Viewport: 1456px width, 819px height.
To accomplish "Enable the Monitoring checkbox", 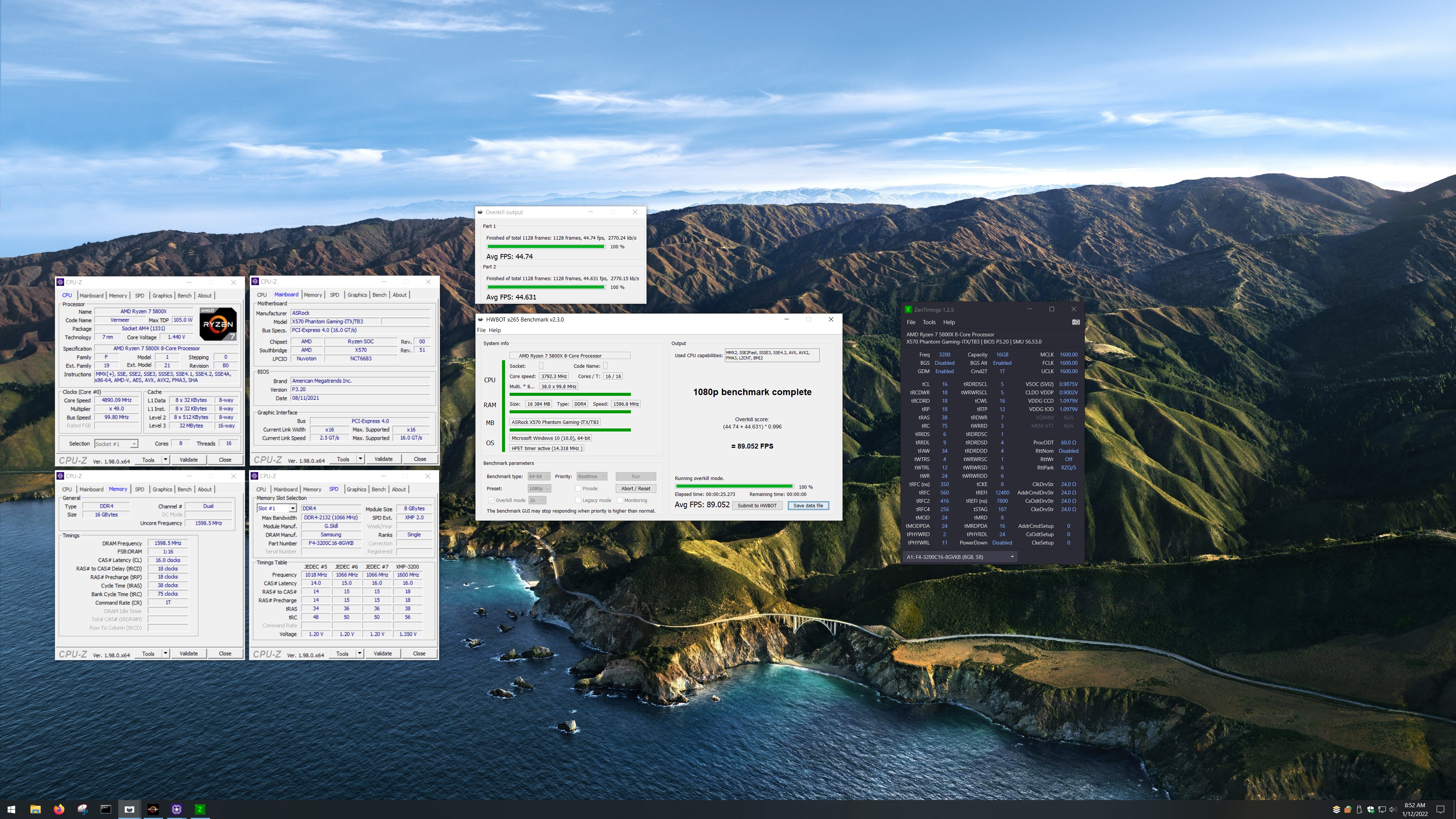I will [x=620, y=500].
